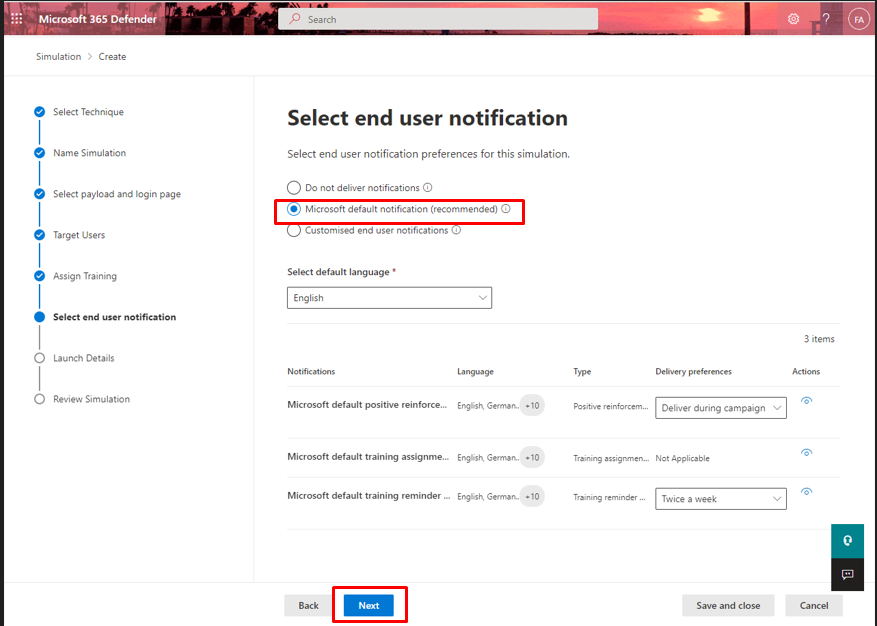The image size is (877, 626).
Task: Choose Customised end user notifications
Action: [294, 230]
